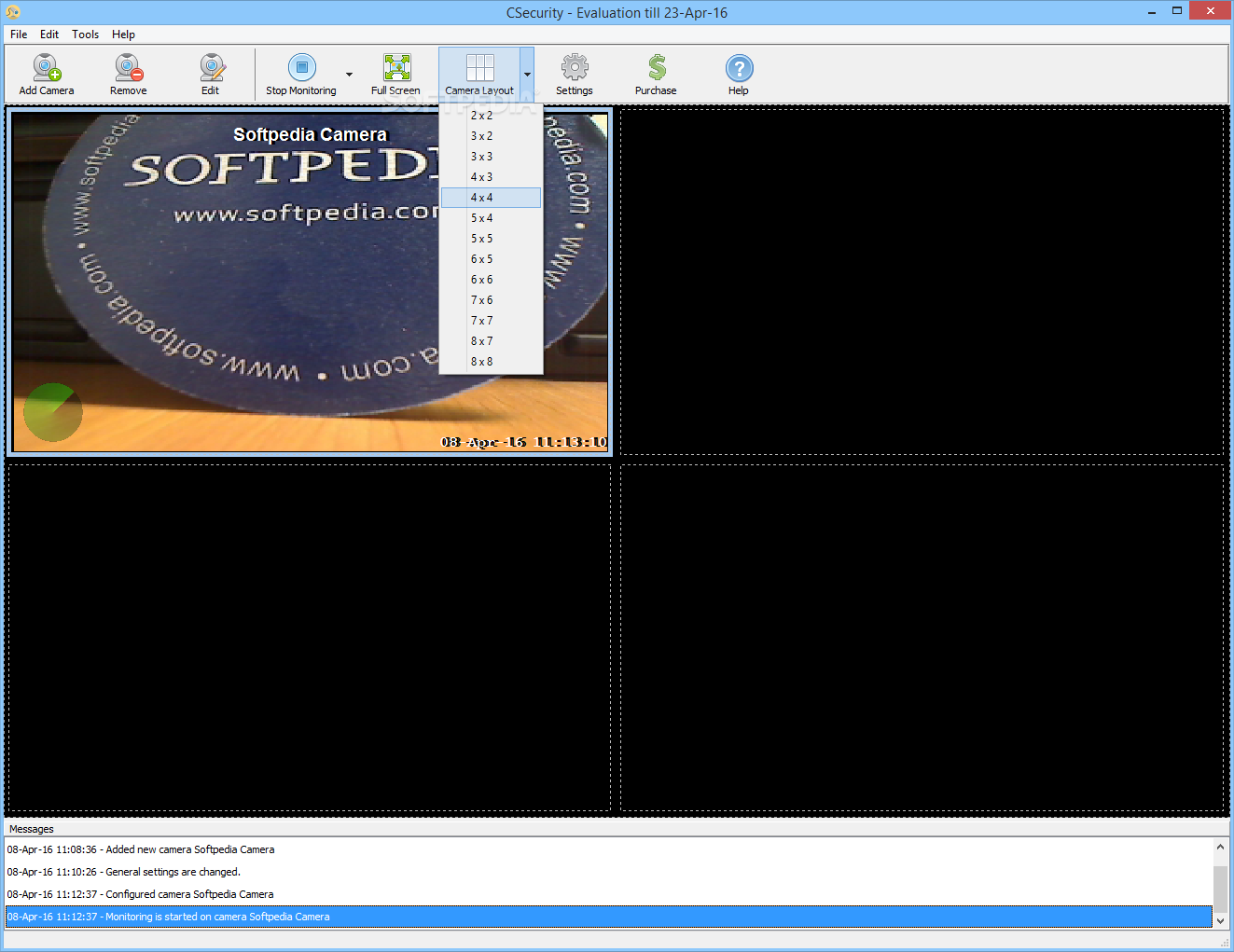Choose the 2 x 2 layout
This screenshot has width=1234, height=952.
tap(491, 116)
